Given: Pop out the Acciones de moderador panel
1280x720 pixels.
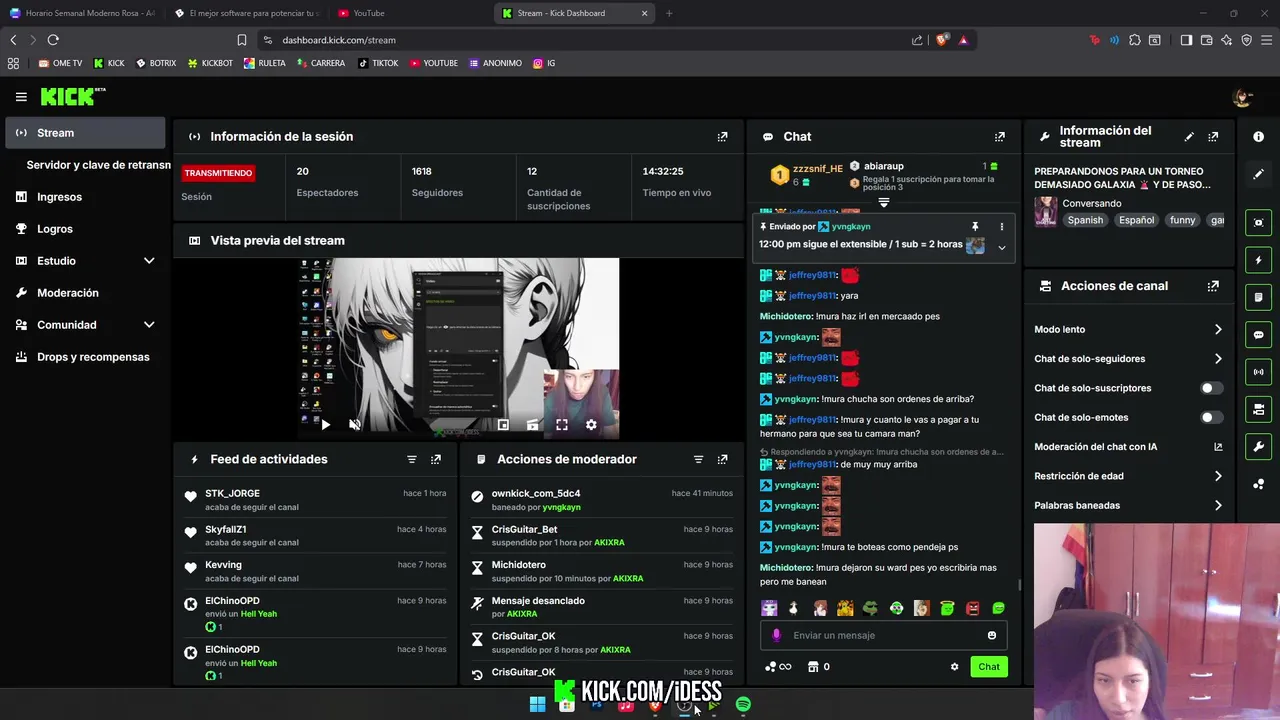Looking at the screenshot, I should 722,459.
